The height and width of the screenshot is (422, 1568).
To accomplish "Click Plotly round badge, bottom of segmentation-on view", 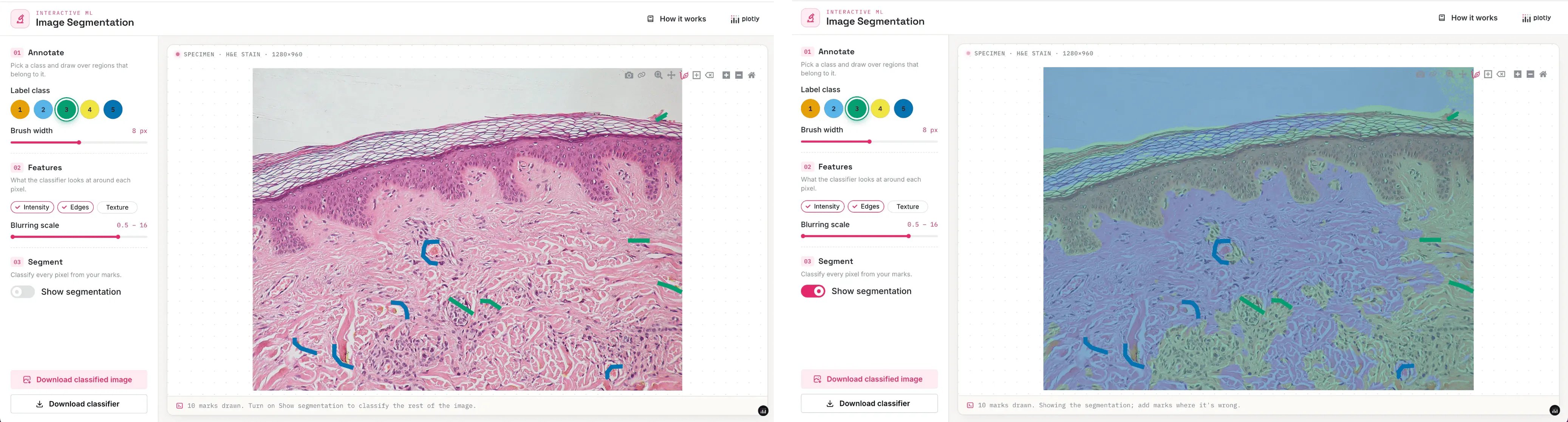I will (1554, 410).
